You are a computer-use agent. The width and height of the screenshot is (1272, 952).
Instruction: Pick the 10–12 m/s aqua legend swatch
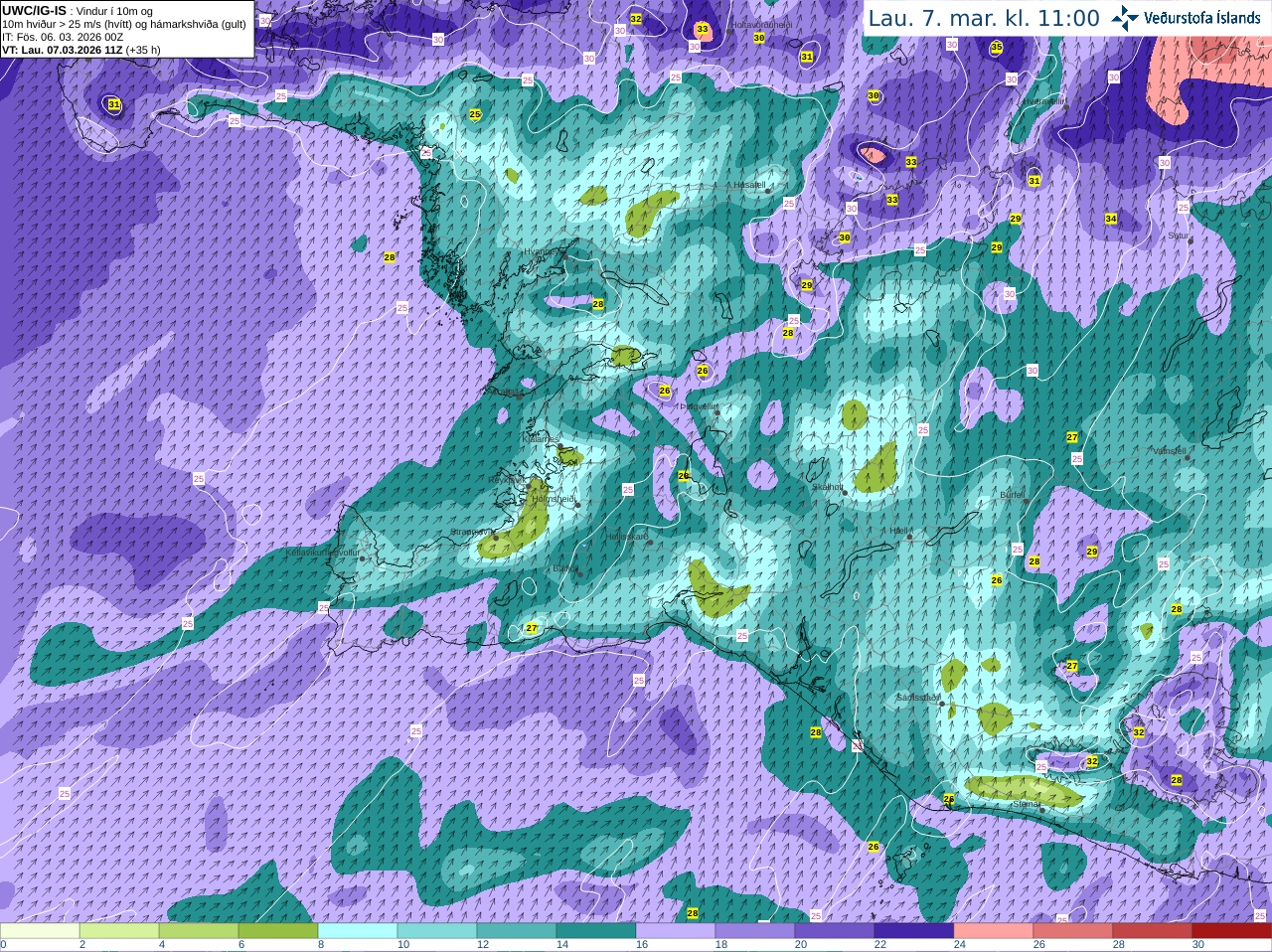(x=437, y=931)
